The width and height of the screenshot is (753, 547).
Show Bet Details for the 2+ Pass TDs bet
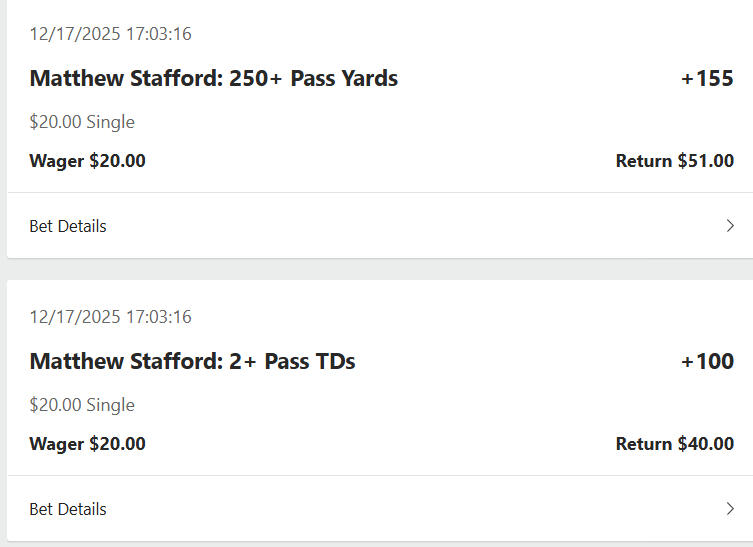[x=68, y=509]
